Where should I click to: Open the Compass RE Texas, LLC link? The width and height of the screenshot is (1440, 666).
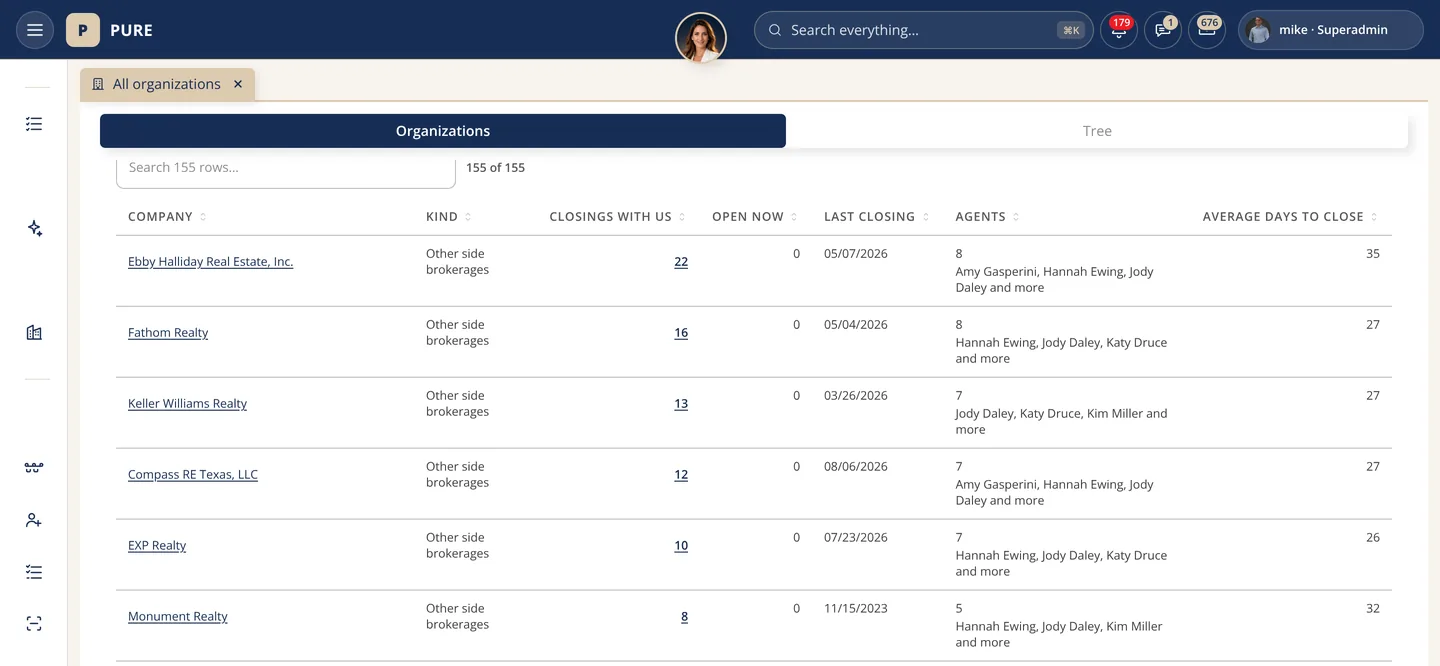(193, 475)
